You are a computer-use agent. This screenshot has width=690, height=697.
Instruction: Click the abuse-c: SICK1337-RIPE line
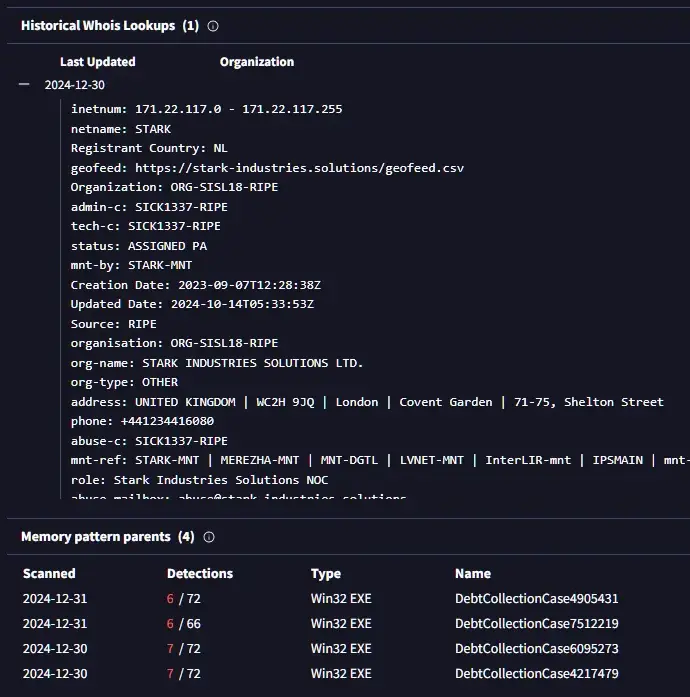pyautogui.click(x=149, y=441)
